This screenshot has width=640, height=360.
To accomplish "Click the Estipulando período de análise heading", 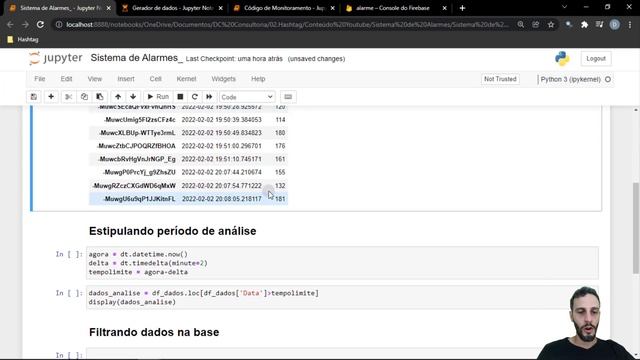I will pyautogui.click(x=173, y=231).
